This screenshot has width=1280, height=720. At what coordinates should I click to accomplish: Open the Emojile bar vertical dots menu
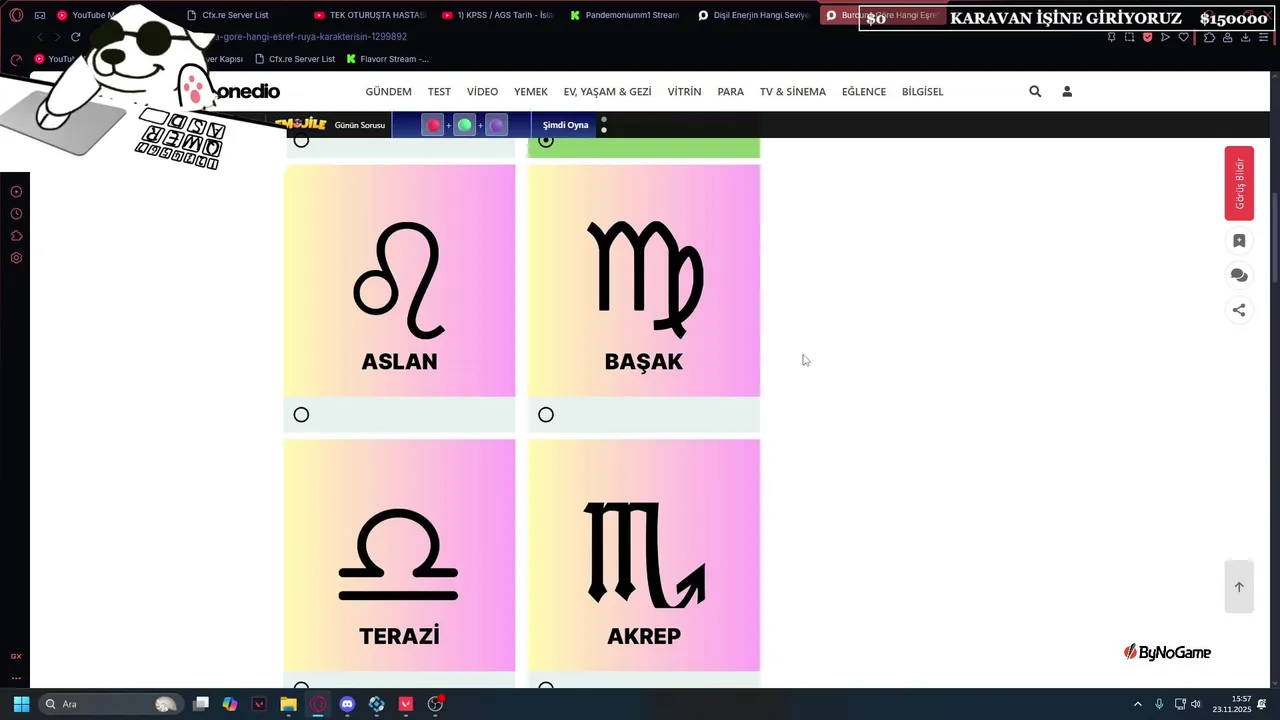point(604,125)
